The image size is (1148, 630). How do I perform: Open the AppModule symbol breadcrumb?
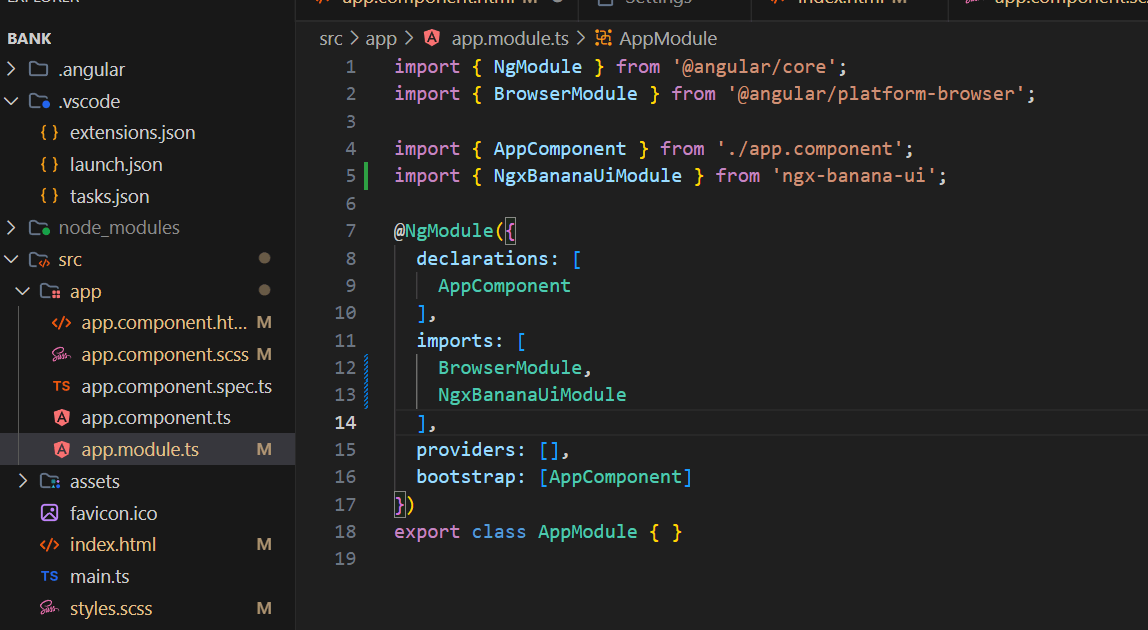668,39
